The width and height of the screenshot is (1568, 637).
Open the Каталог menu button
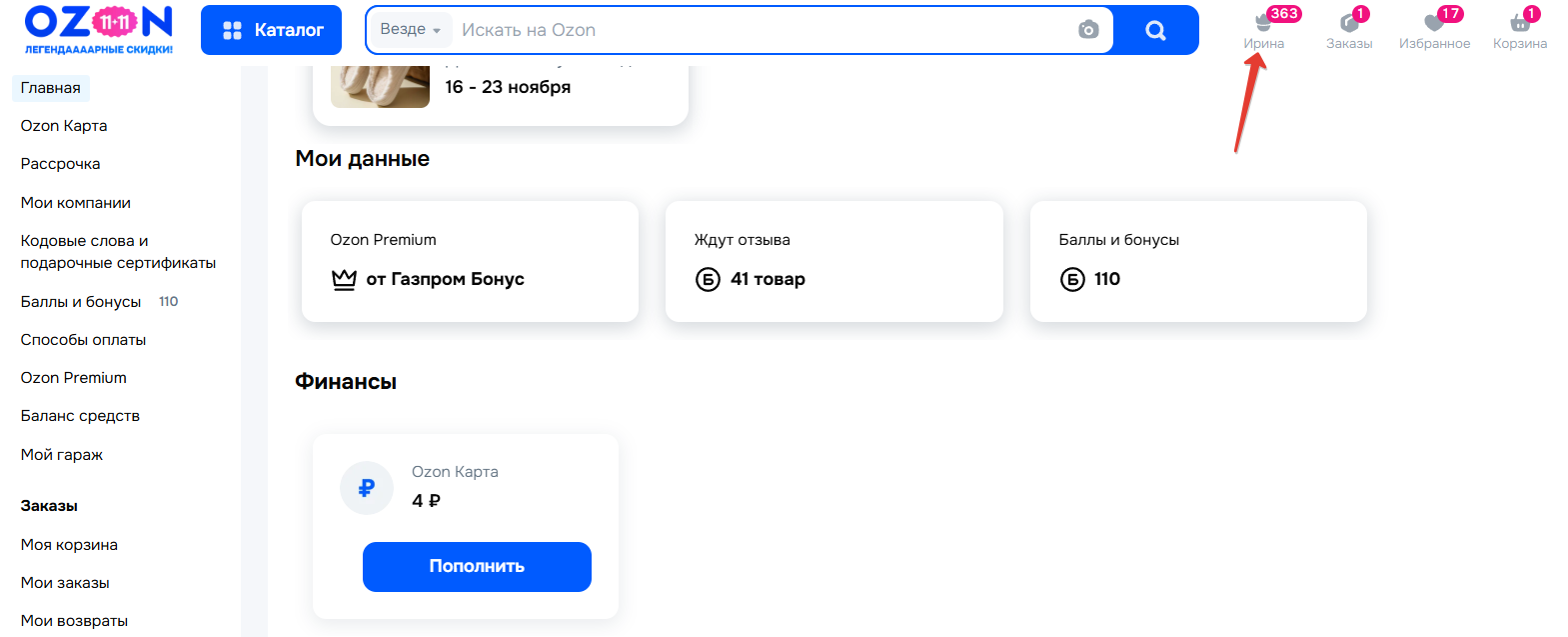[x=271, y=30]
